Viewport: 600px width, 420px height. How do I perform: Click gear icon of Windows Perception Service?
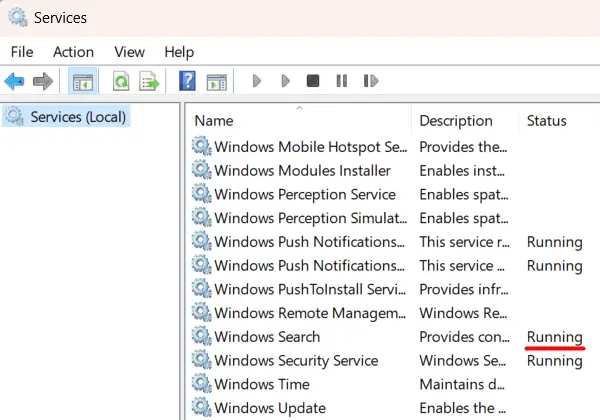(201, 194)
